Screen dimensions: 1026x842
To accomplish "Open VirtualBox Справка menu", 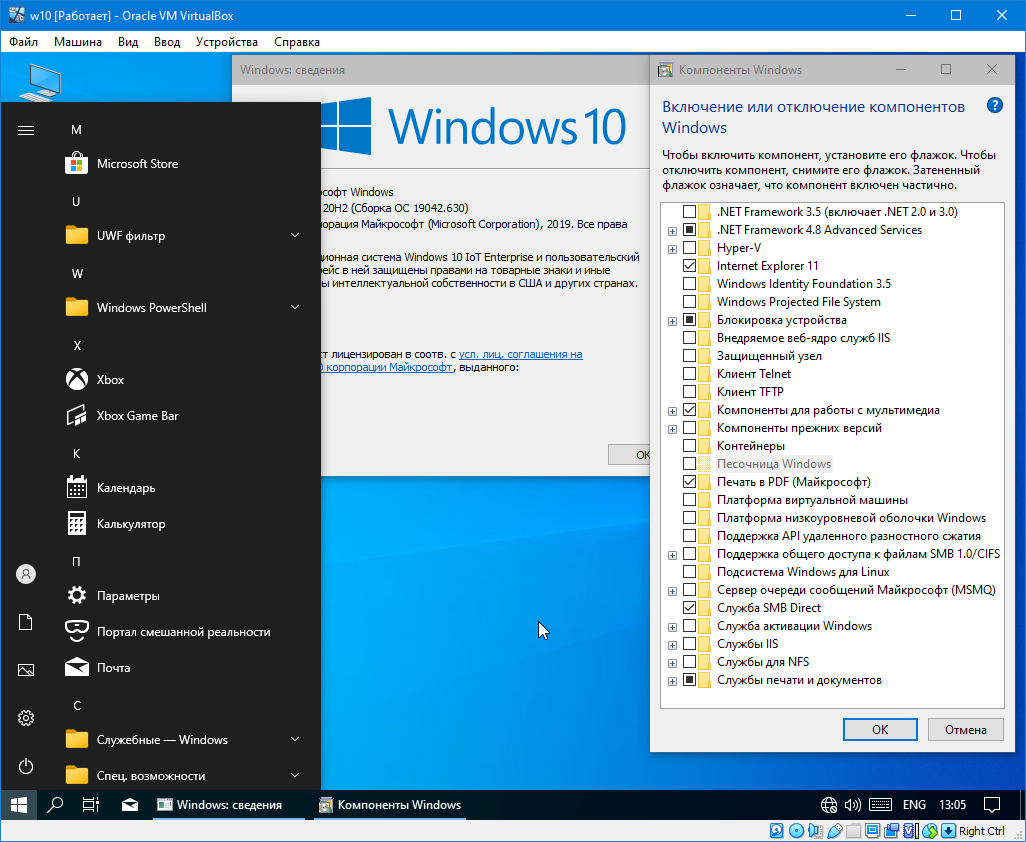I will 297,42.
